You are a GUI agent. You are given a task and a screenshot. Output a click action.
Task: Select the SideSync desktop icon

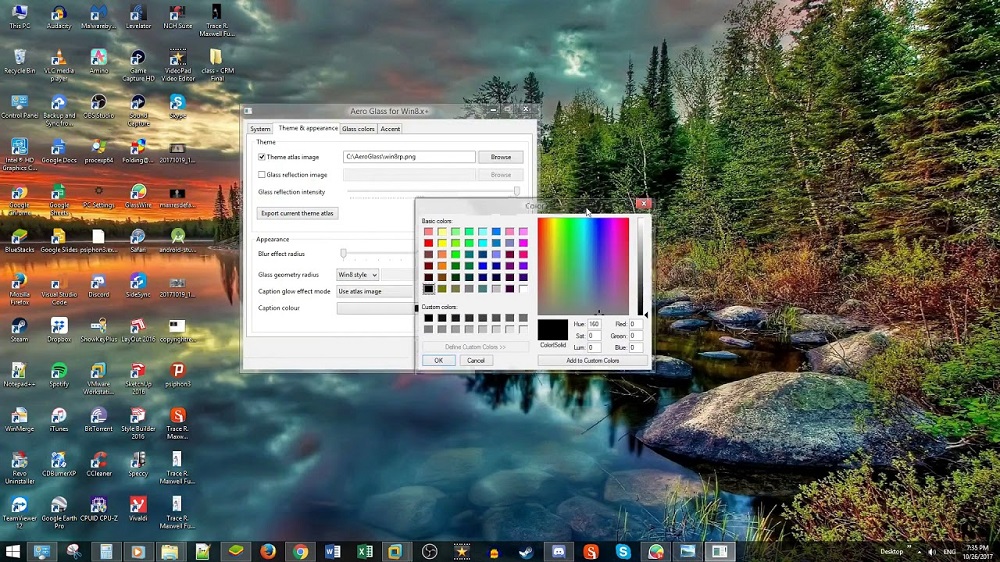[138, 285]
